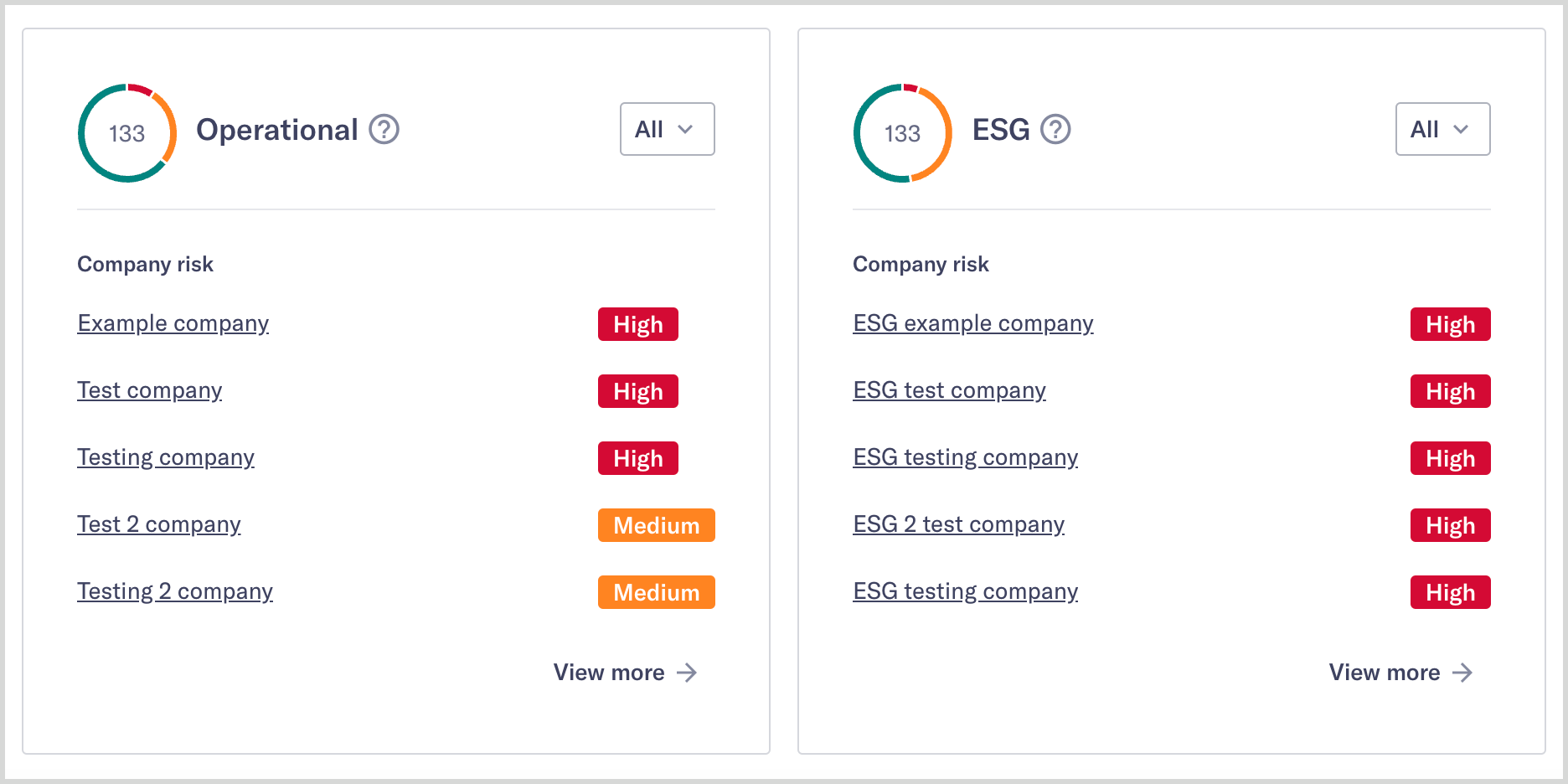This screenshot has height=784, width=1568.
Task: Click the High badge beside ESG example company
Action: coord(1450,324)
